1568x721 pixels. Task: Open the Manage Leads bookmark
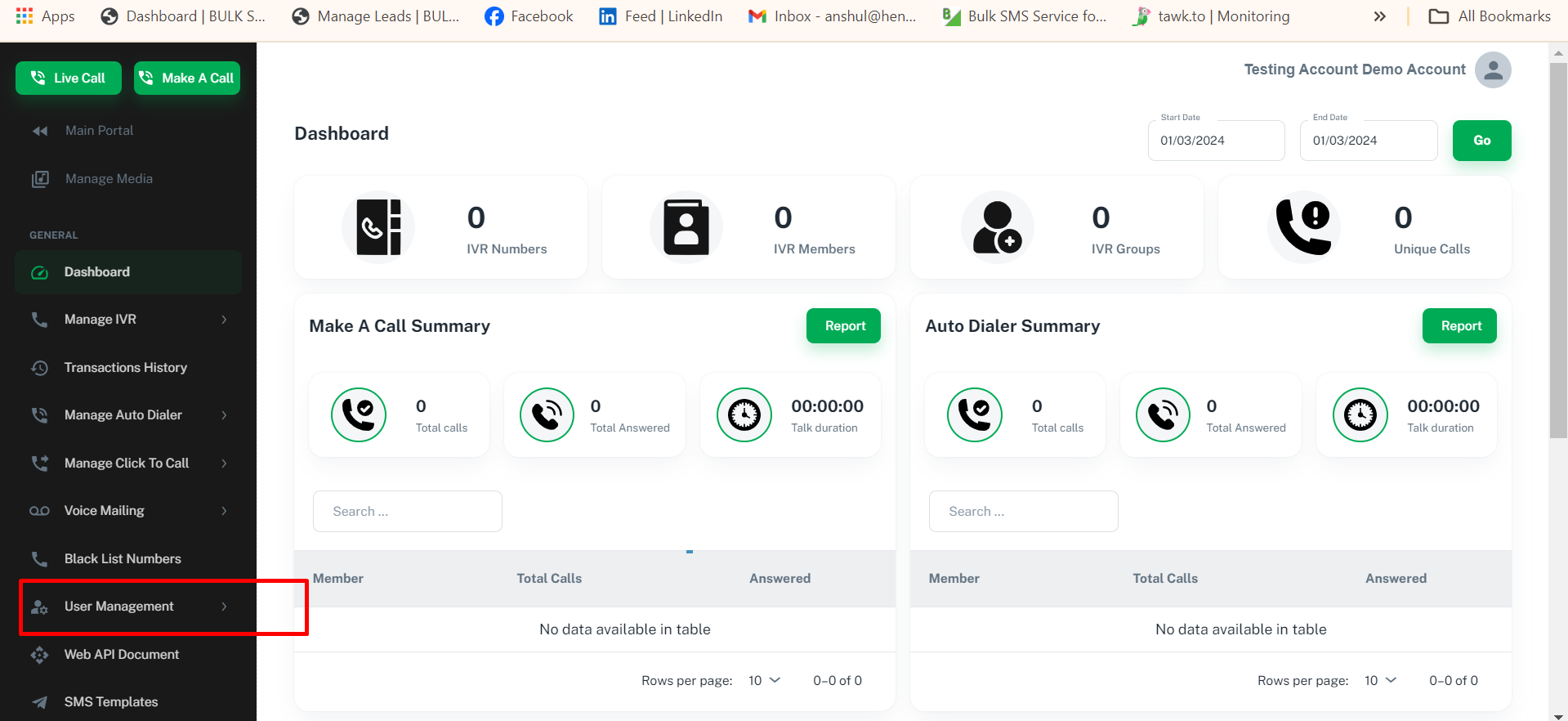[x=376, y=16]
